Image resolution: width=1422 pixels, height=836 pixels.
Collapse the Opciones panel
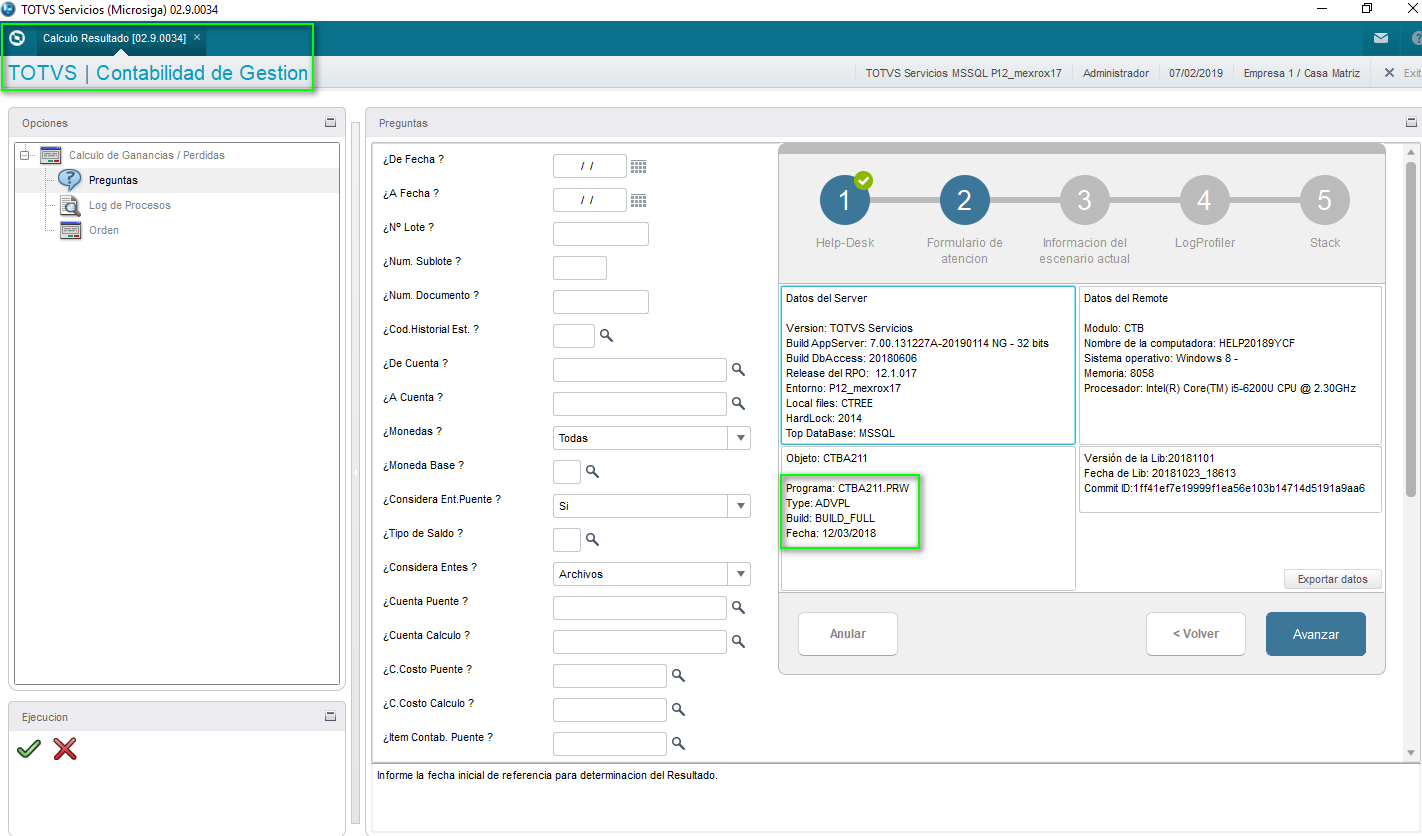tap(331, 122)
